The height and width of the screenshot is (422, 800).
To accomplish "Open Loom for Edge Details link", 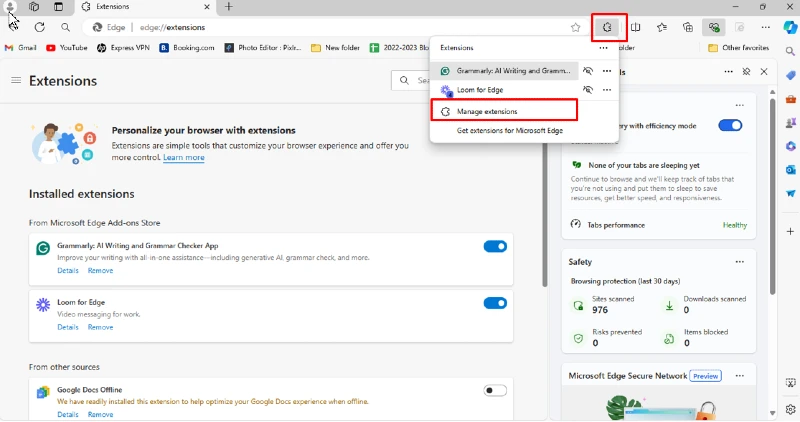I will [68, 327].
